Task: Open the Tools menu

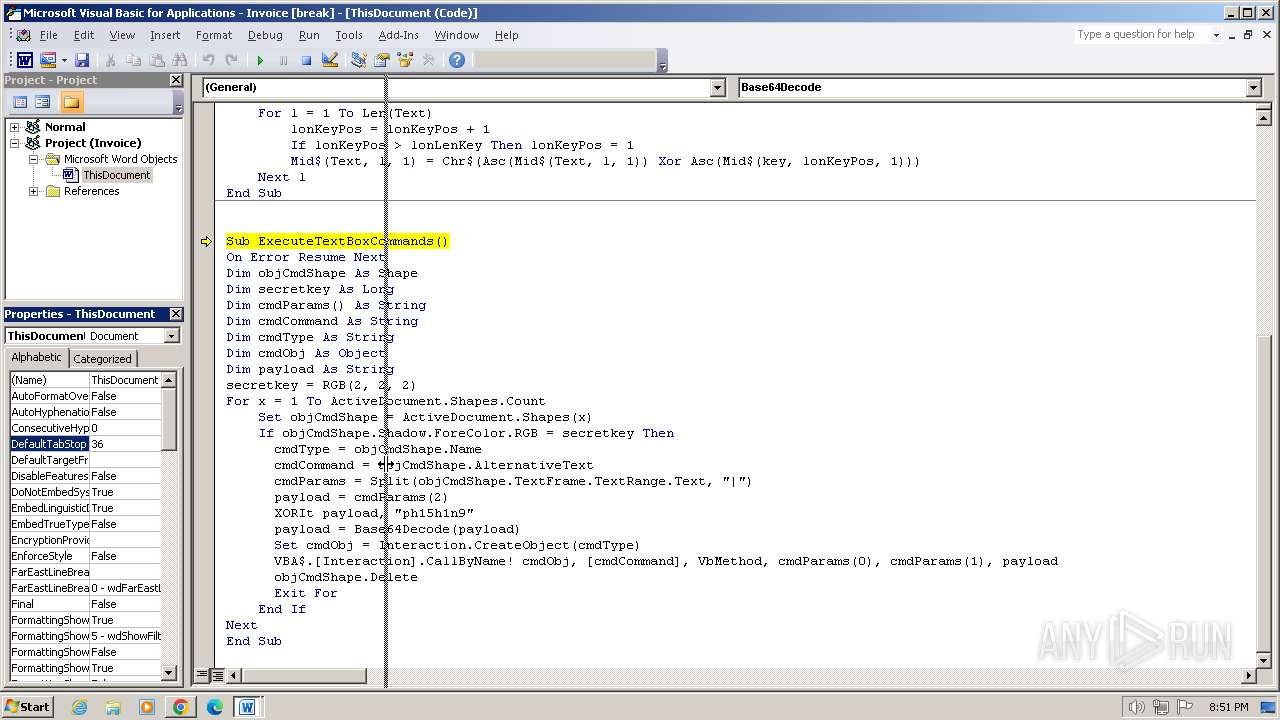Action: pos(349,35)
